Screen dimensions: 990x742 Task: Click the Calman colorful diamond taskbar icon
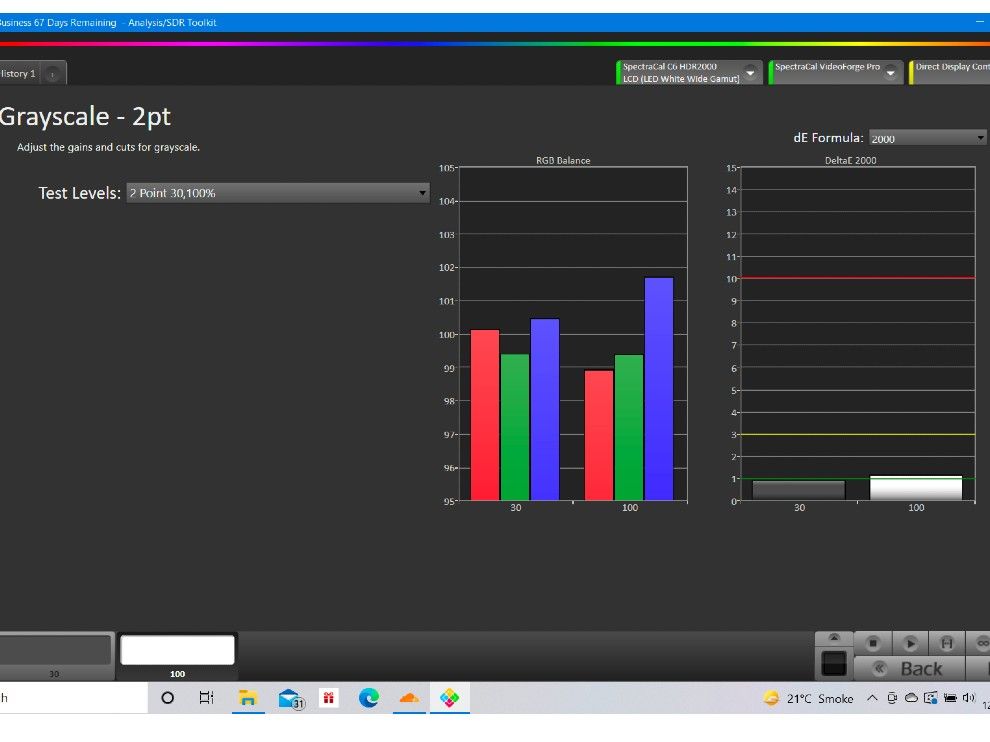(450, 698)
